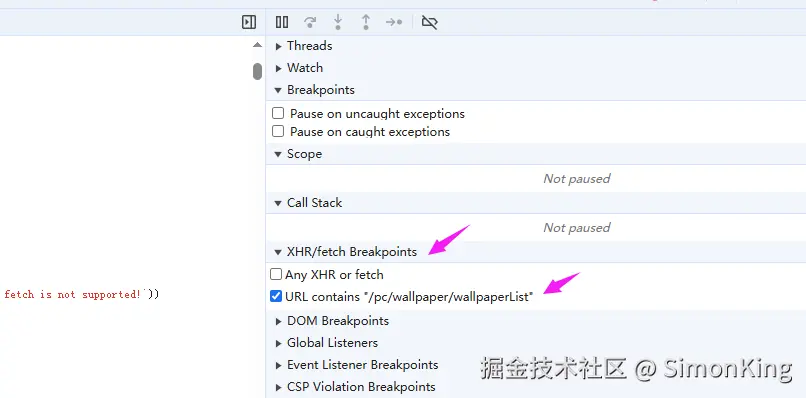Expand Global Listeners section

click(279, 343)
